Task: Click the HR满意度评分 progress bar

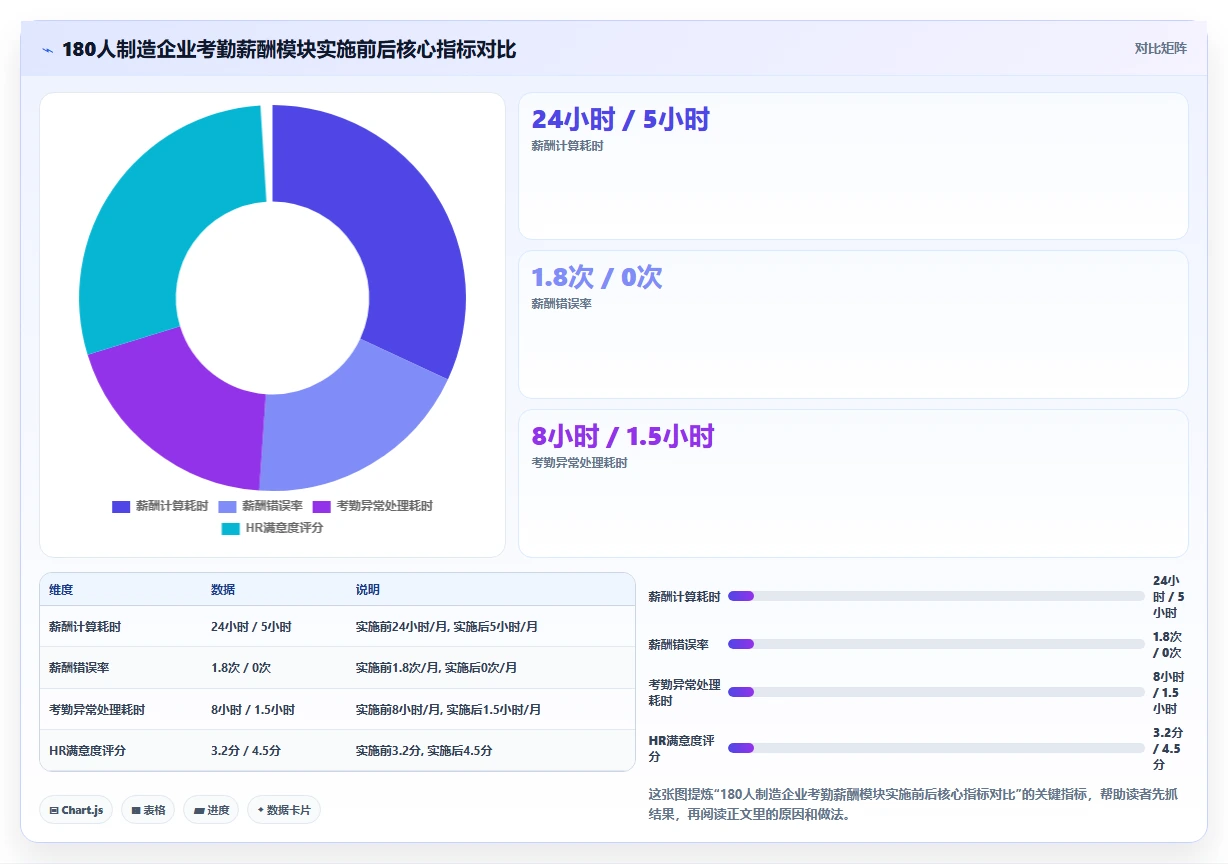Action: [936, 748]
